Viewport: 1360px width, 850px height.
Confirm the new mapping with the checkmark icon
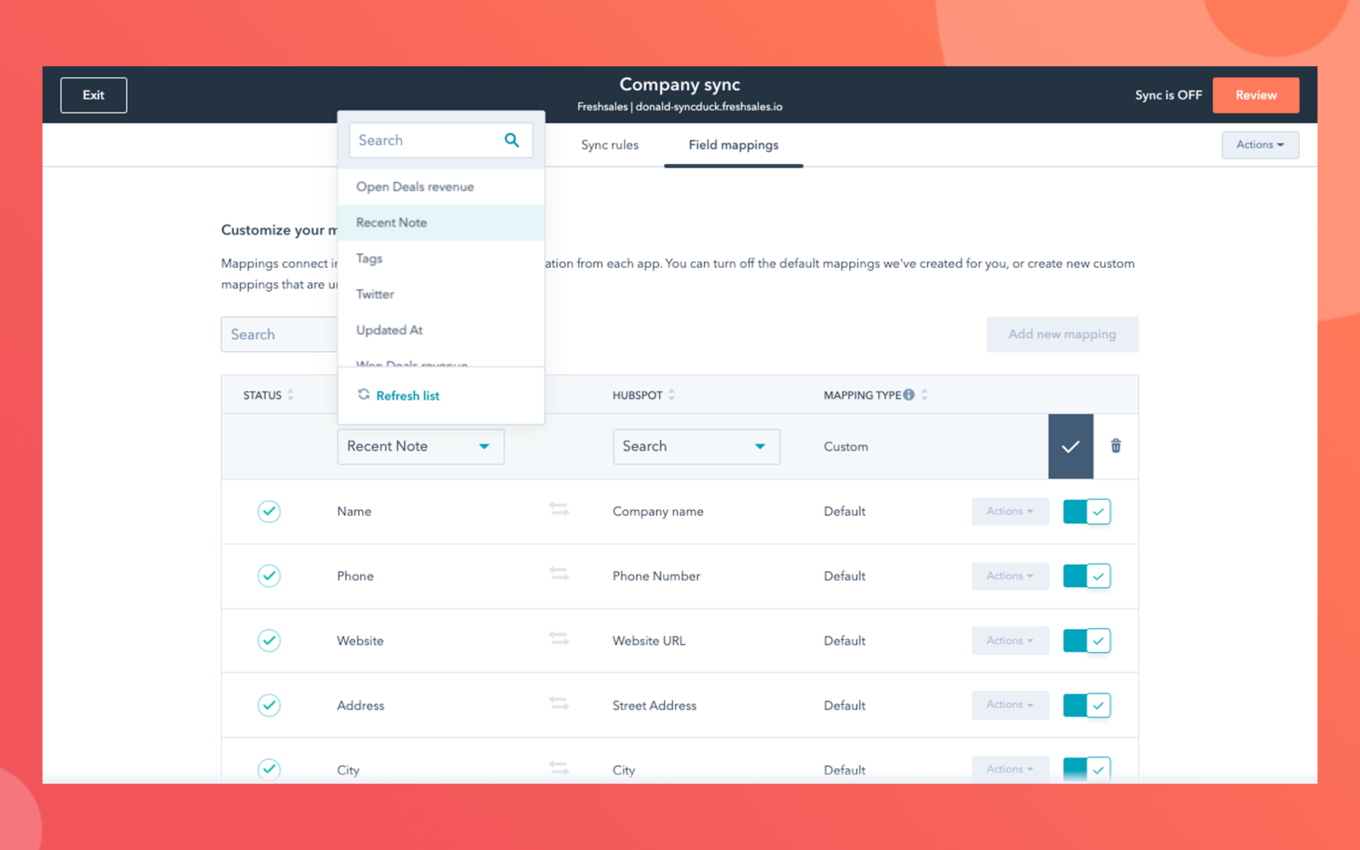[x=1070, y=446]
